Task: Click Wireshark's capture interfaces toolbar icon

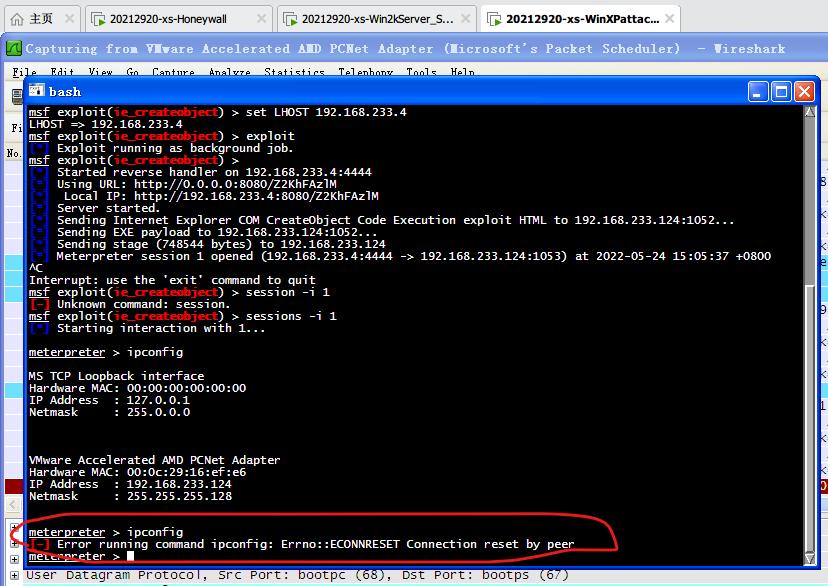Action: click(17, 97)
